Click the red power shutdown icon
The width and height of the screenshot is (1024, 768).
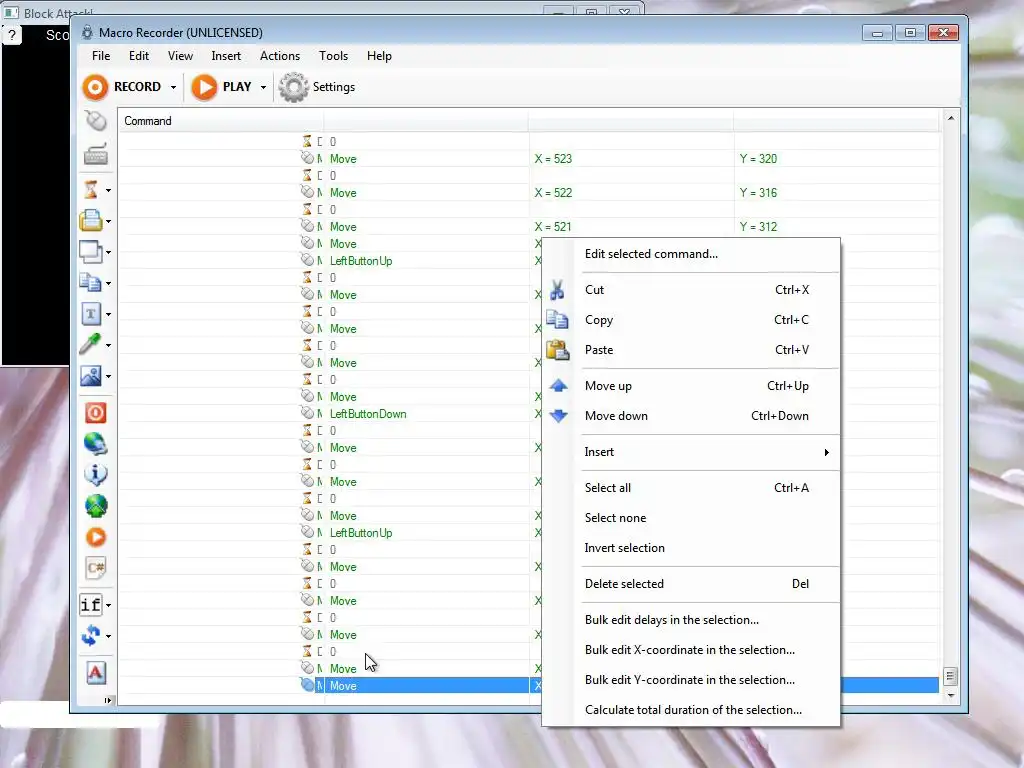tap(95, 413)
